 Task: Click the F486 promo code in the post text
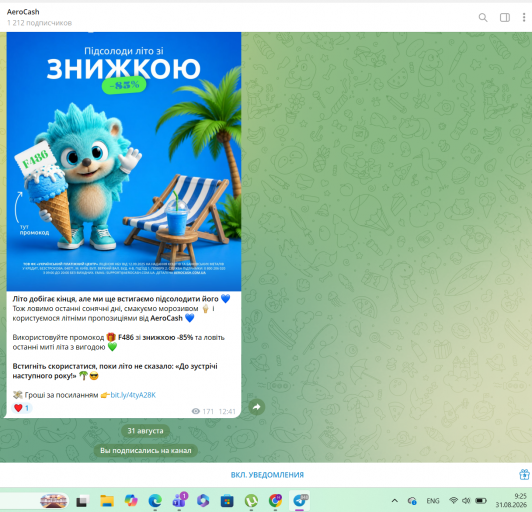pos(126,338)
